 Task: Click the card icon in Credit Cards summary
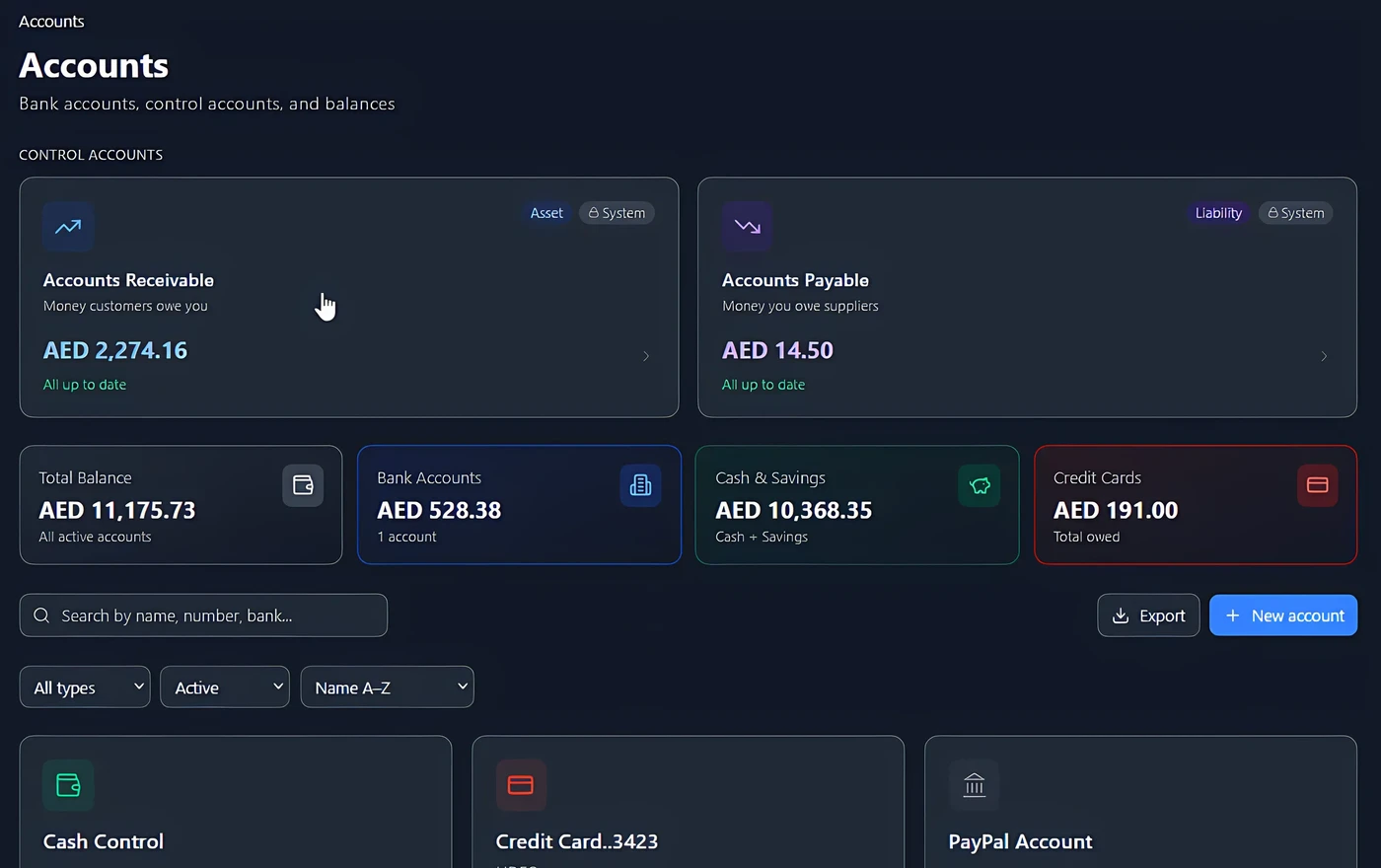(x=1317, y=485)
